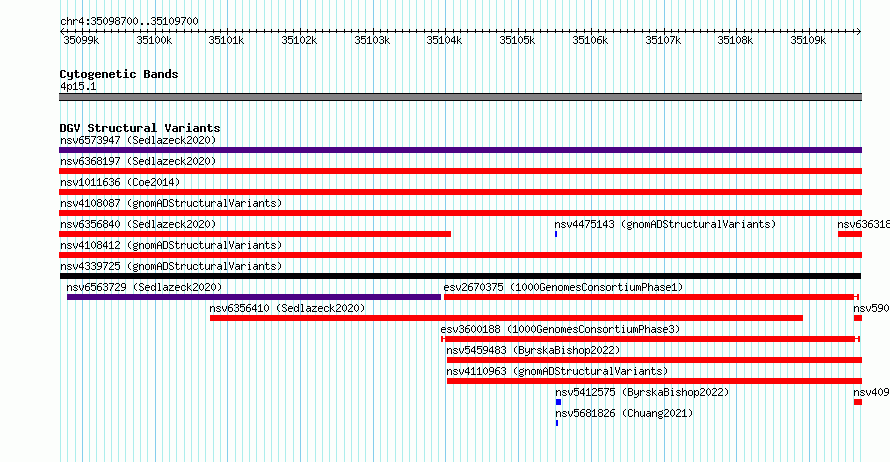The width and height of the screenshot is (890, 462).
Task: Click ruler position 35104k
Action: click(444, 40)
